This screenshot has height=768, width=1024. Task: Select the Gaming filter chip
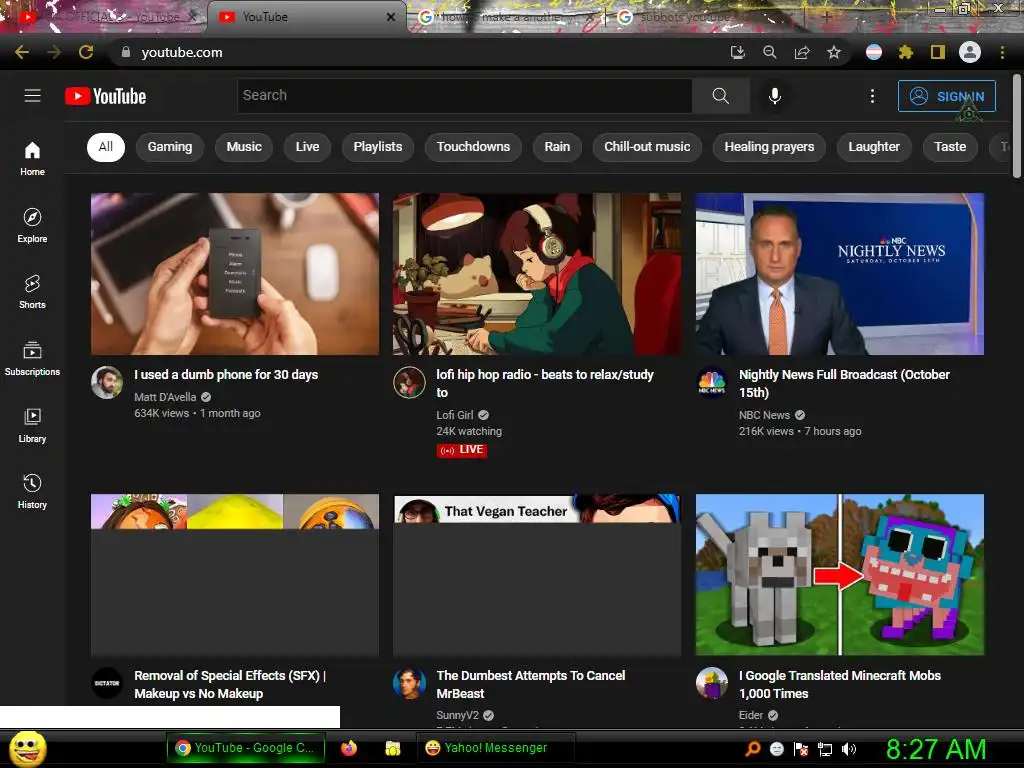pyautogui.click(x=170, y=147)
